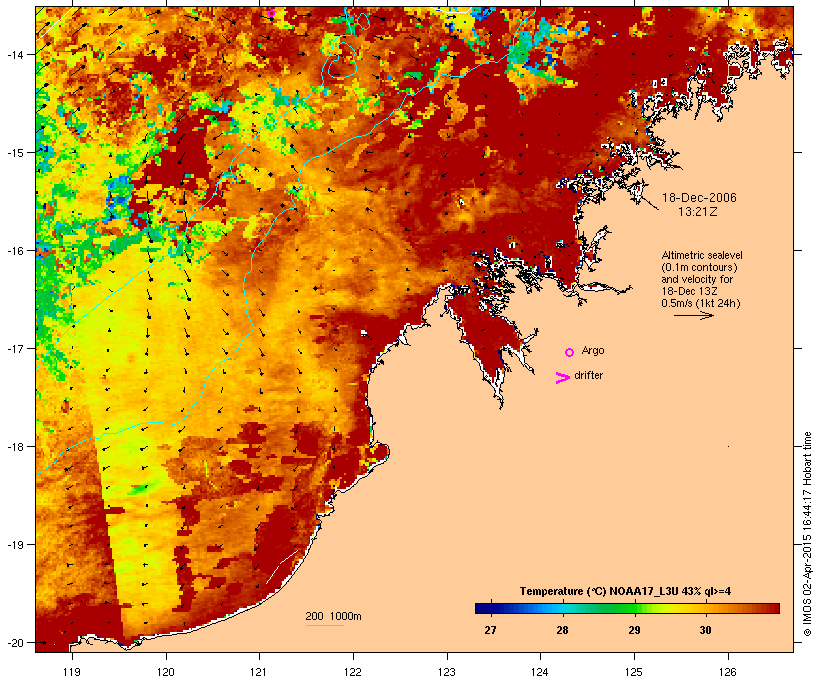
Task: Click the '126' longitude axis label
Action: point(727,672)
